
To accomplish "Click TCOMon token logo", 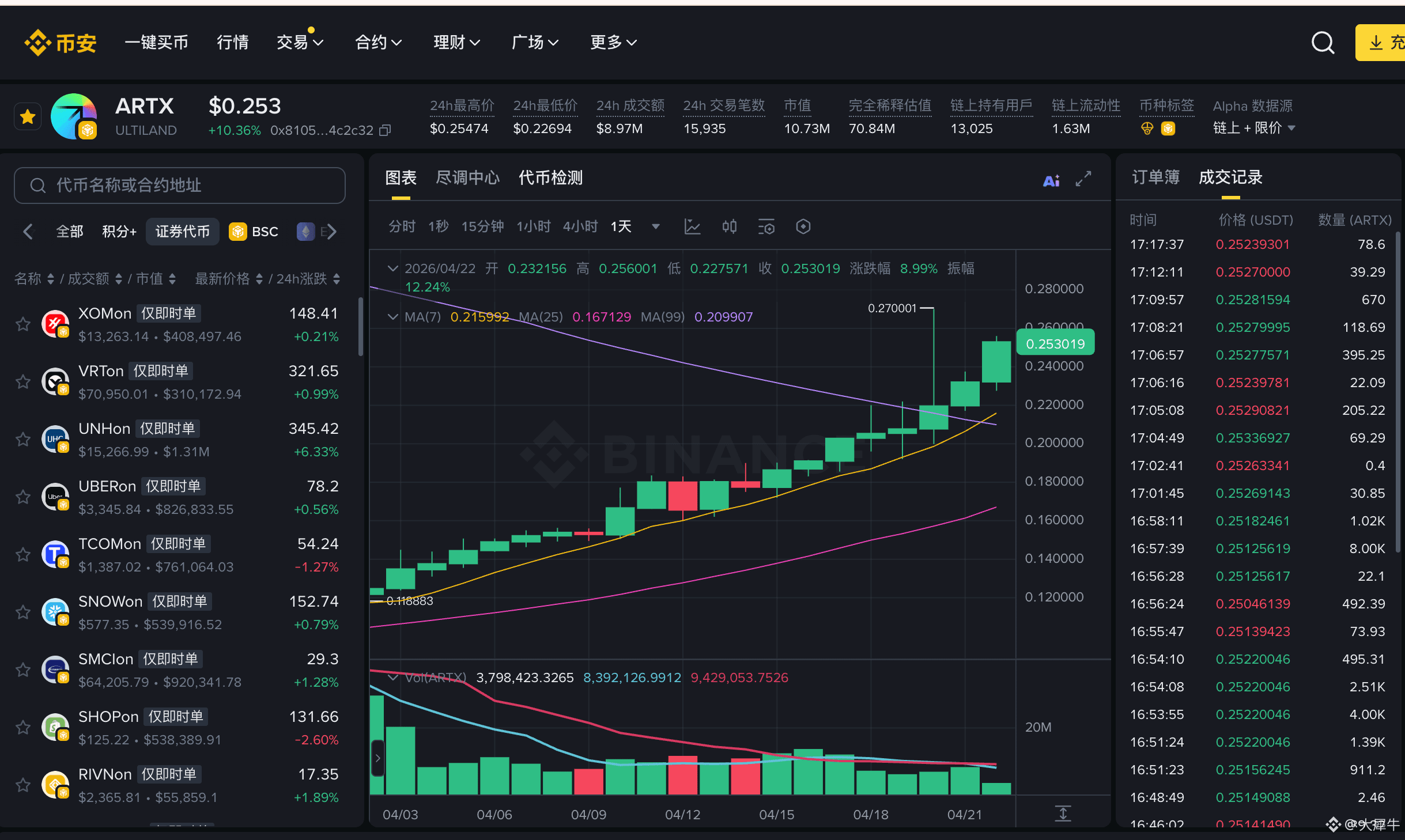I will 55,555.
